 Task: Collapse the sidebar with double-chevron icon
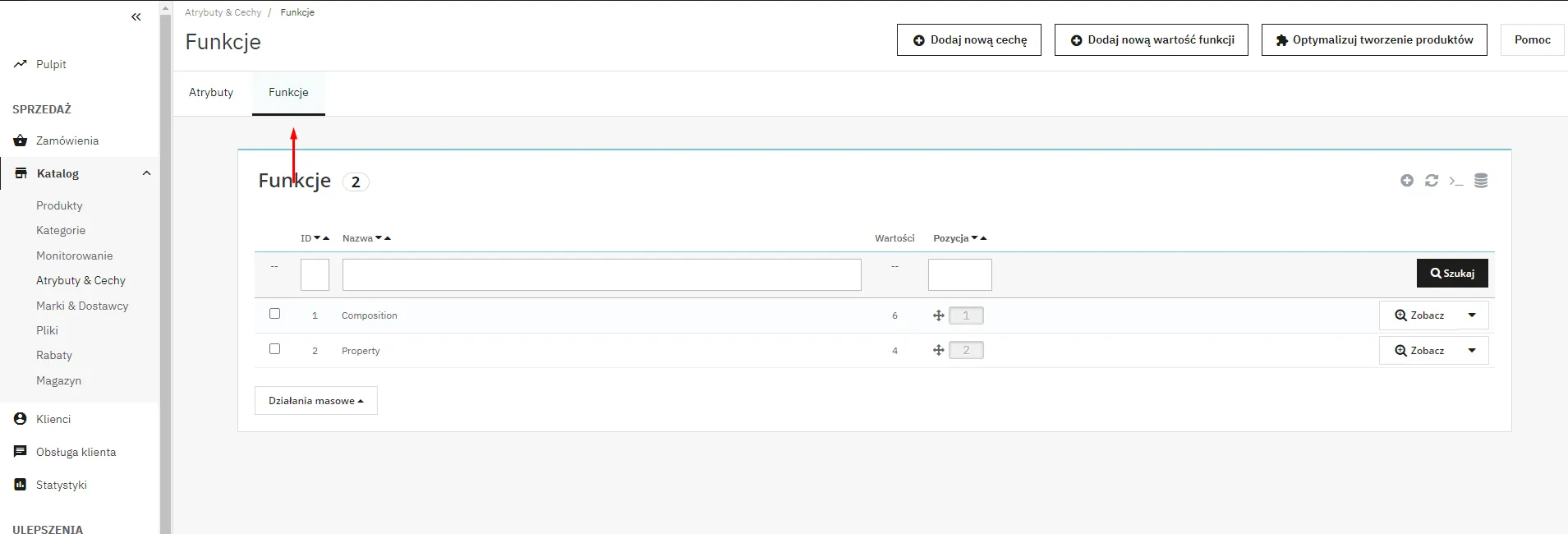[136, 17]
